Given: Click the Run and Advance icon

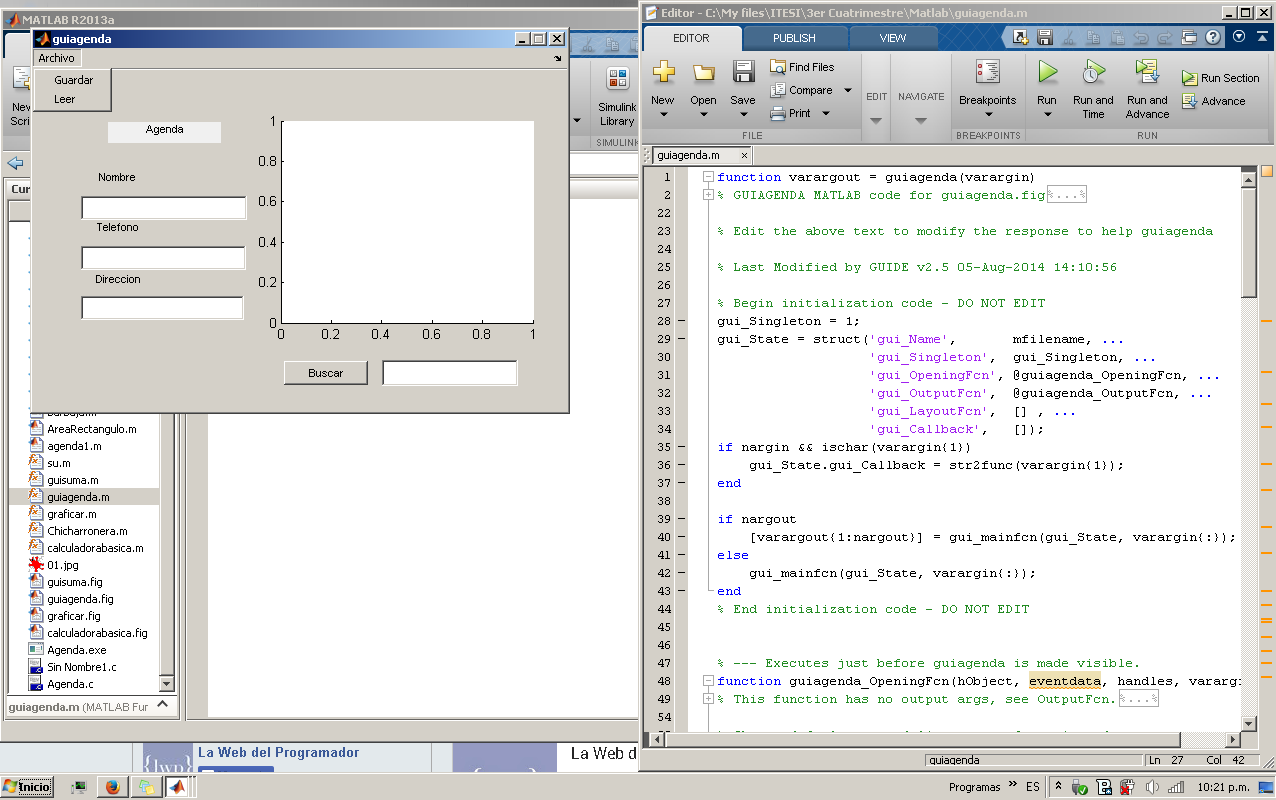Looking at the screenshot, I should [x=1146, y=72].
